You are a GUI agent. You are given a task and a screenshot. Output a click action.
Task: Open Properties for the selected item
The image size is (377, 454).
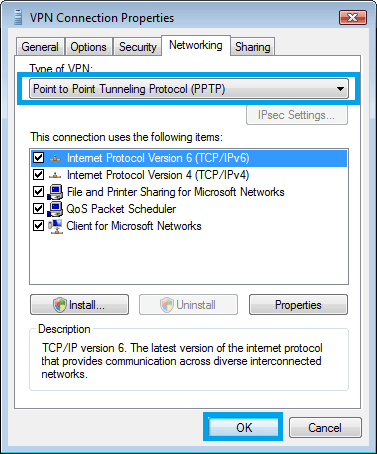298,305
